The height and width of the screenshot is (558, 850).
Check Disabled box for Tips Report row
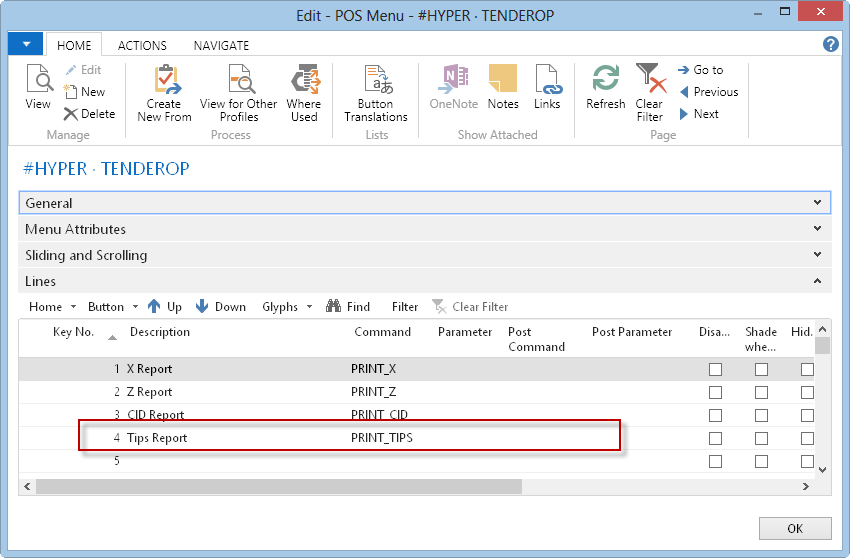(715, 438)
